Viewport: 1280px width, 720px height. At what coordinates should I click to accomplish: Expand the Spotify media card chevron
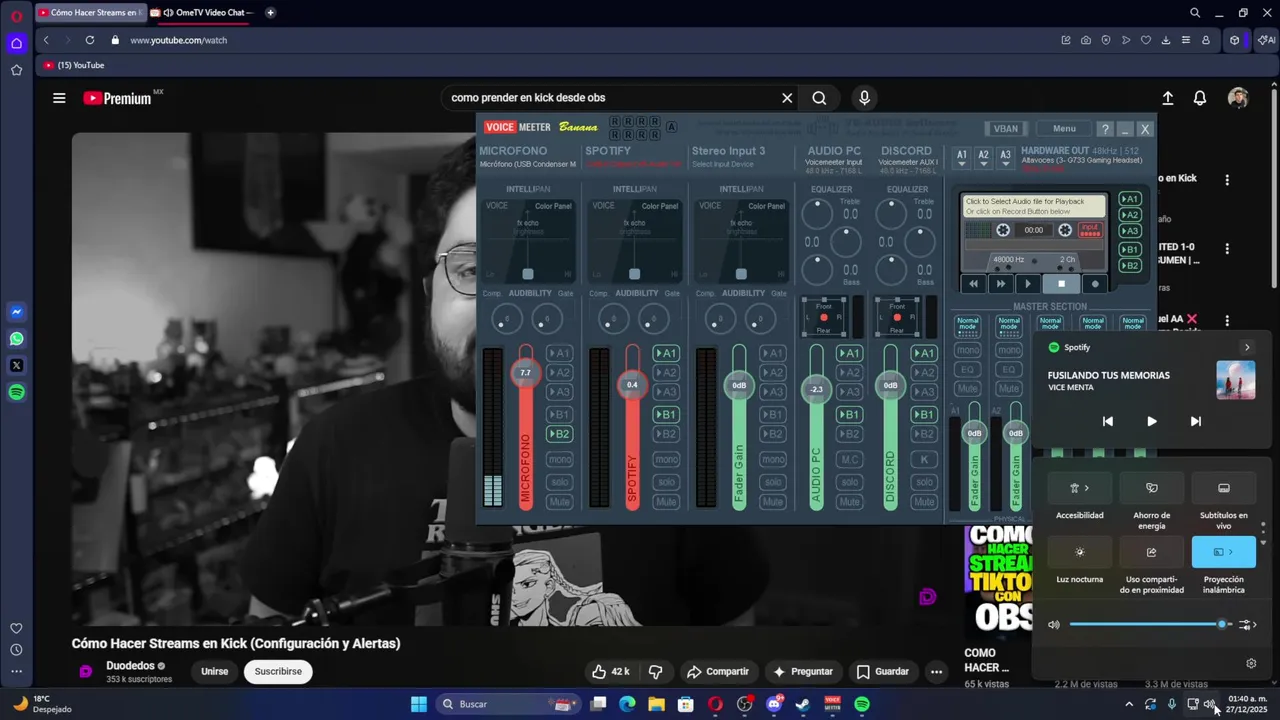point(1246,347)
